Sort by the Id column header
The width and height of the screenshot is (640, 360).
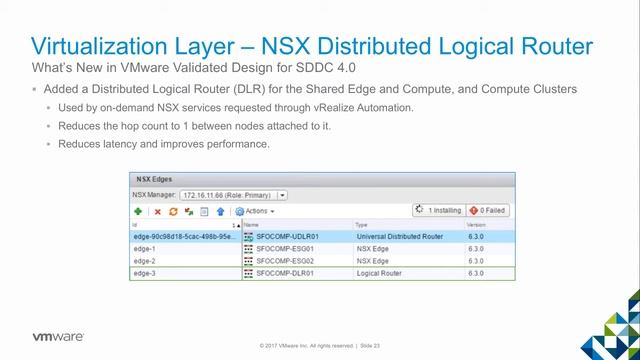pyautogui.click(x=186, y=225)
